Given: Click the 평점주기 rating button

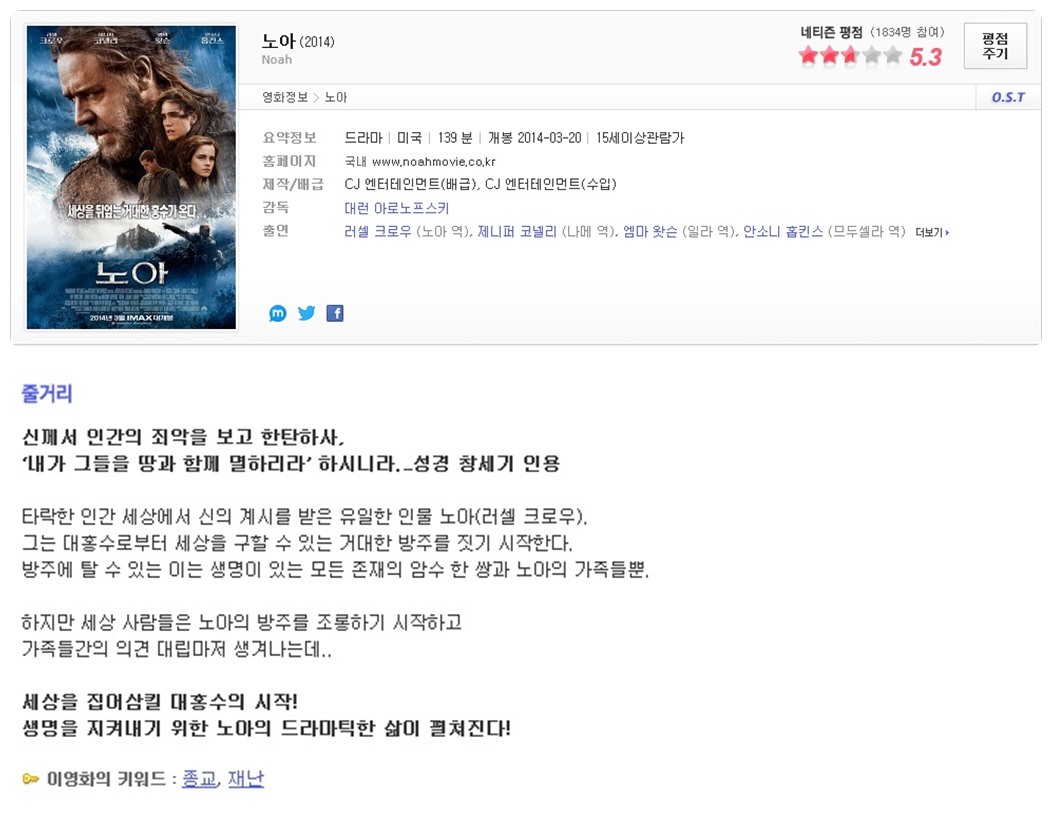Looking at the screenshot, I should 995,46.
